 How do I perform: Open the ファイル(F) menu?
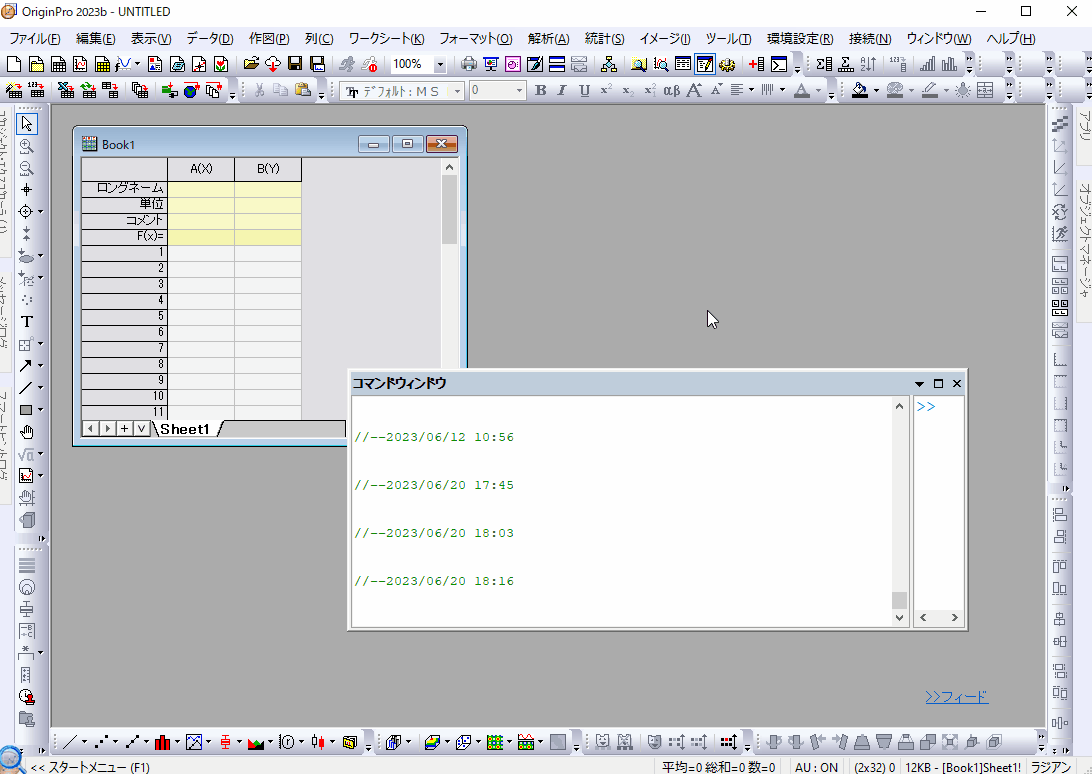[35, 39]
